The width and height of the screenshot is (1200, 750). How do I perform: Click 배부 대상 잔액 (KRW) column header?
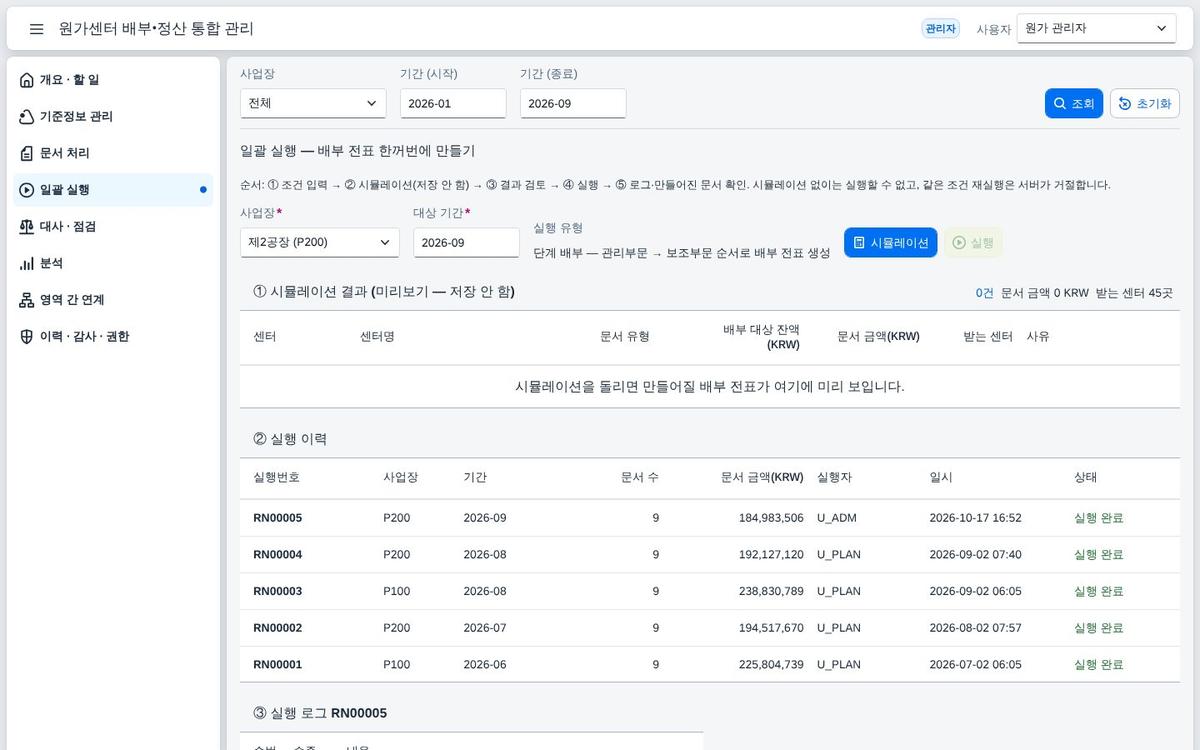[762, 337]
